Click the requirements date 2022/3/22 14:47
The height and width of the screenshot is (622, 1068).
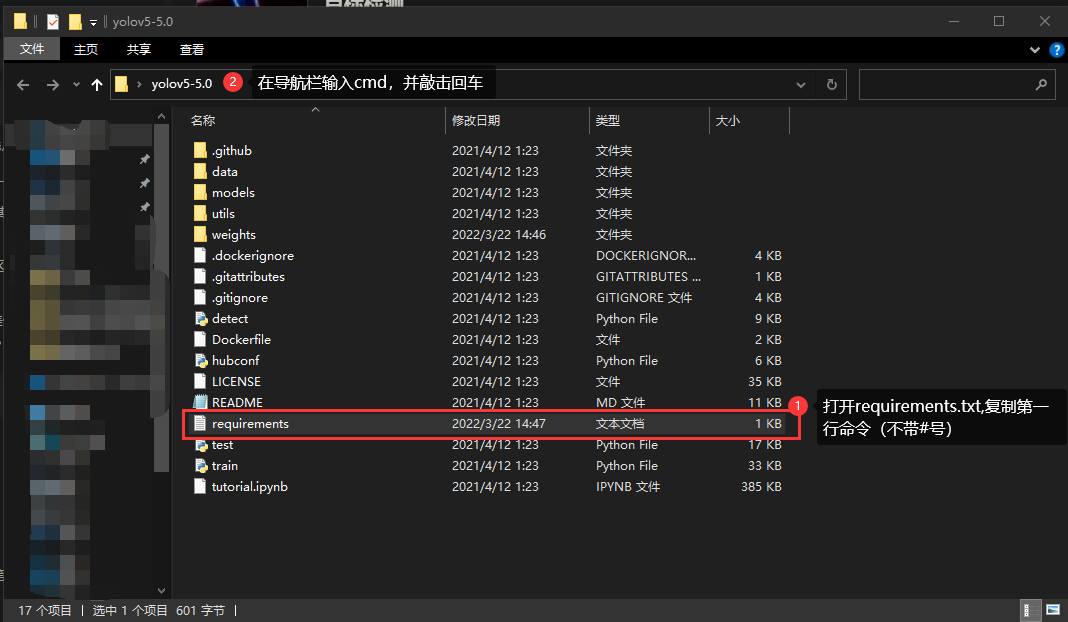click(x=499, y=424)
